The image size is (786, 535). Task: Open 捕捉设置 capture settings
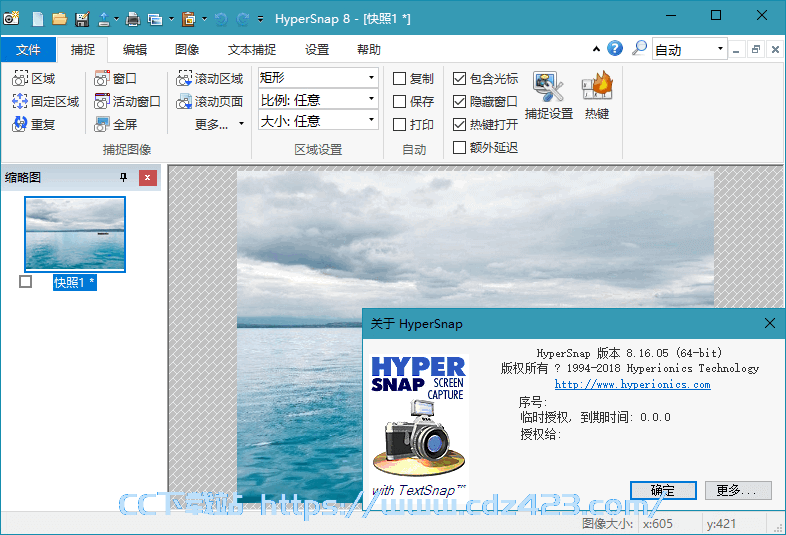pyautogui.click(x=549, y=95)
